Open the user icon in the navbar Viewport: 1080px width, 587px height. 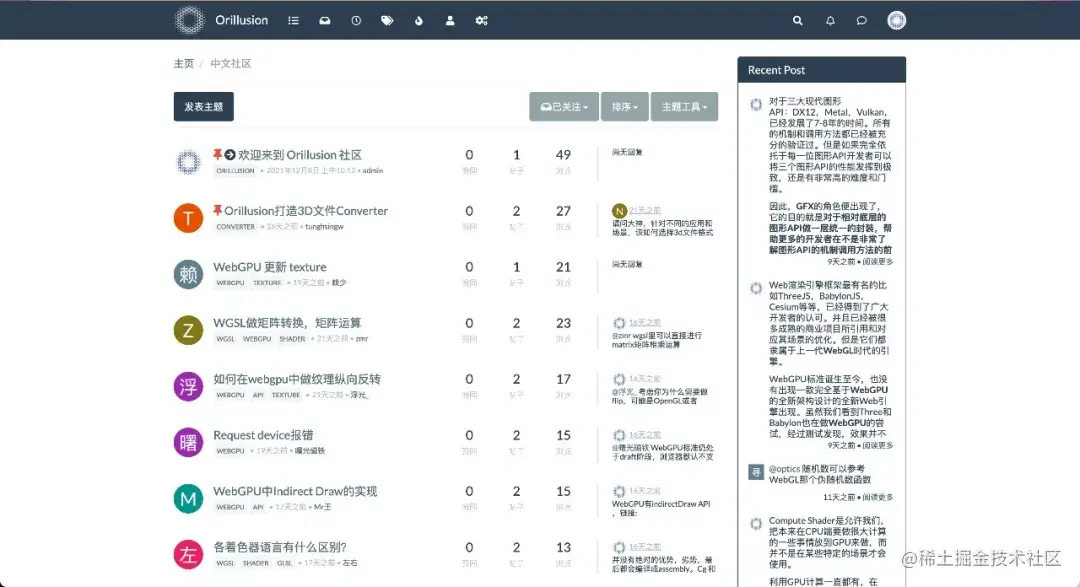(449, 20)
